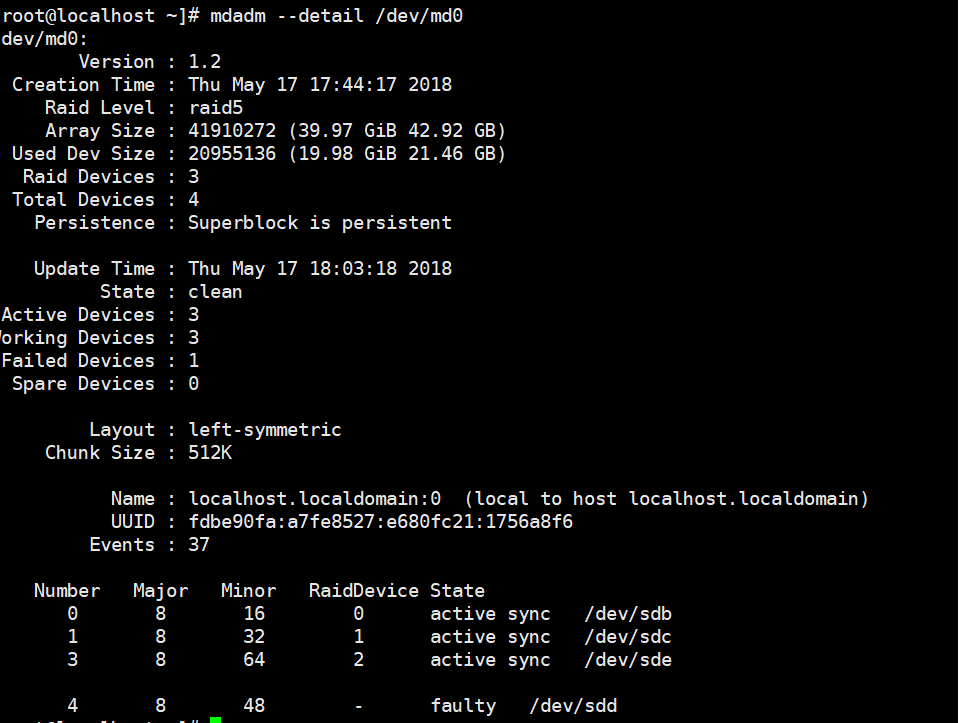Click the /dev/sde device entry
The width and height of the screenshot is (959, 723).
(x=627, y=659)
